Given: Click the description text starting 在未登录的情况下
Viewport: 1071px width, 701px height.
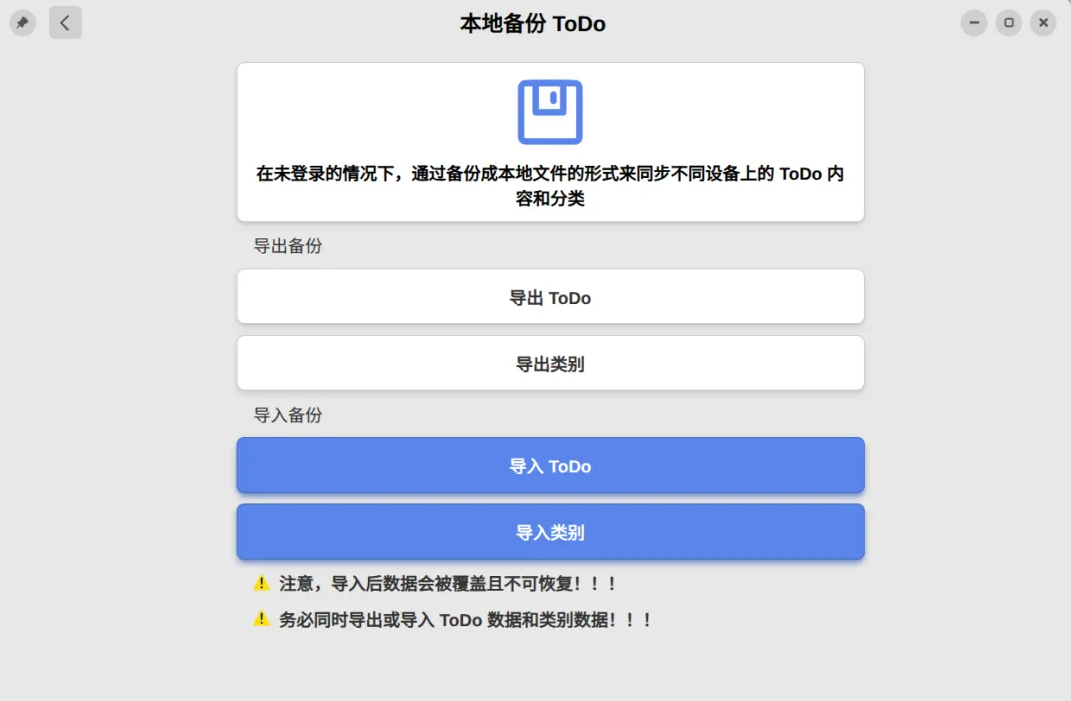Looking at the screenshot, I should [550, 186].
